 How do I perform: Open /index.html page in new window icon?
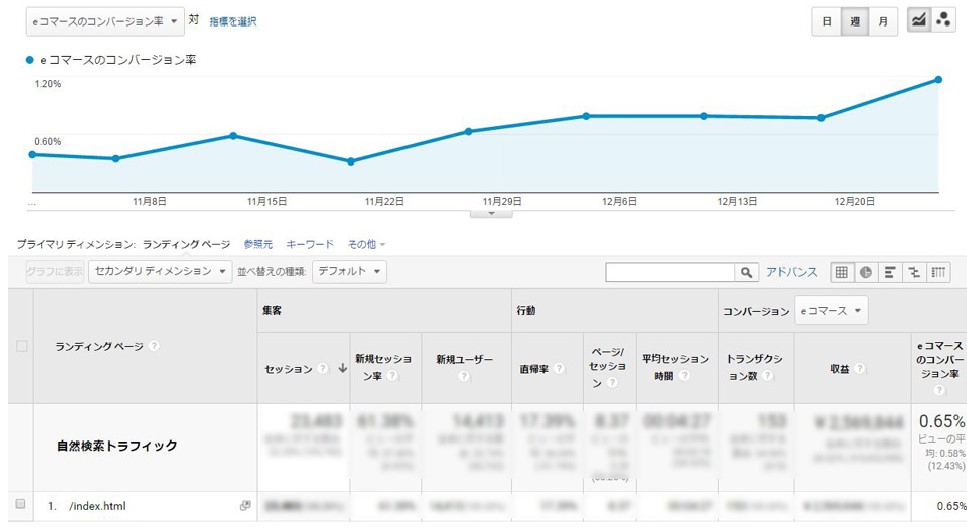(x=245, y=506)
